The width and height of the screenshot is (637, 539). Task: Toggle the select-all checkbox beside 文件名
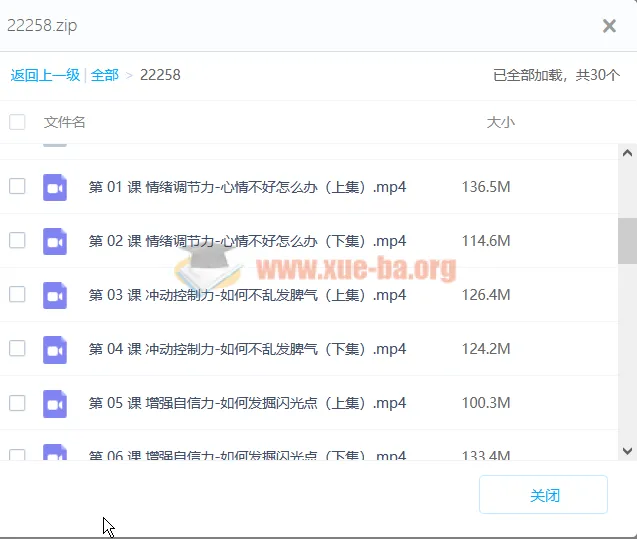point(17,122)
